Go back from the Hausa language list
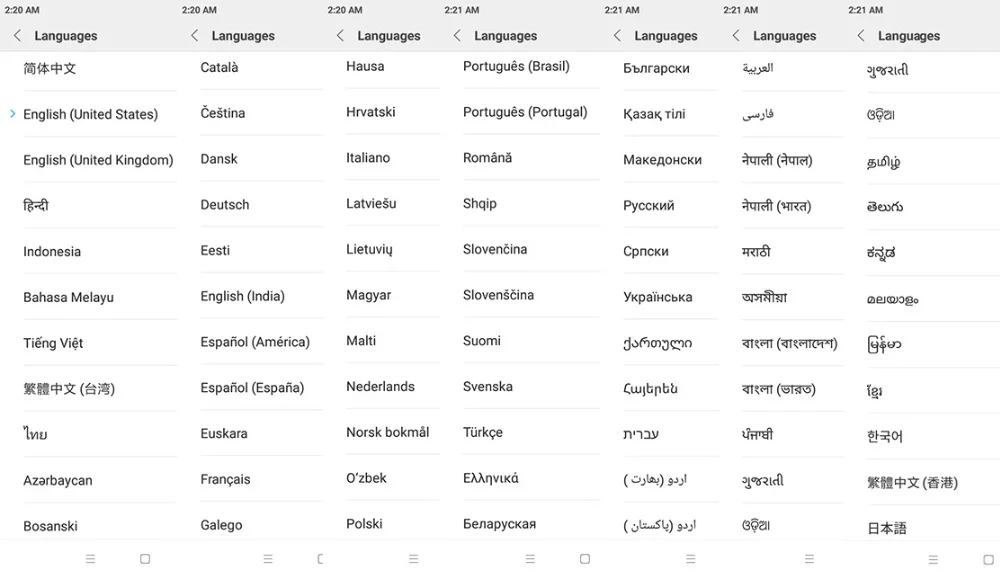The image size is (1000, 579). click(340, 36)
